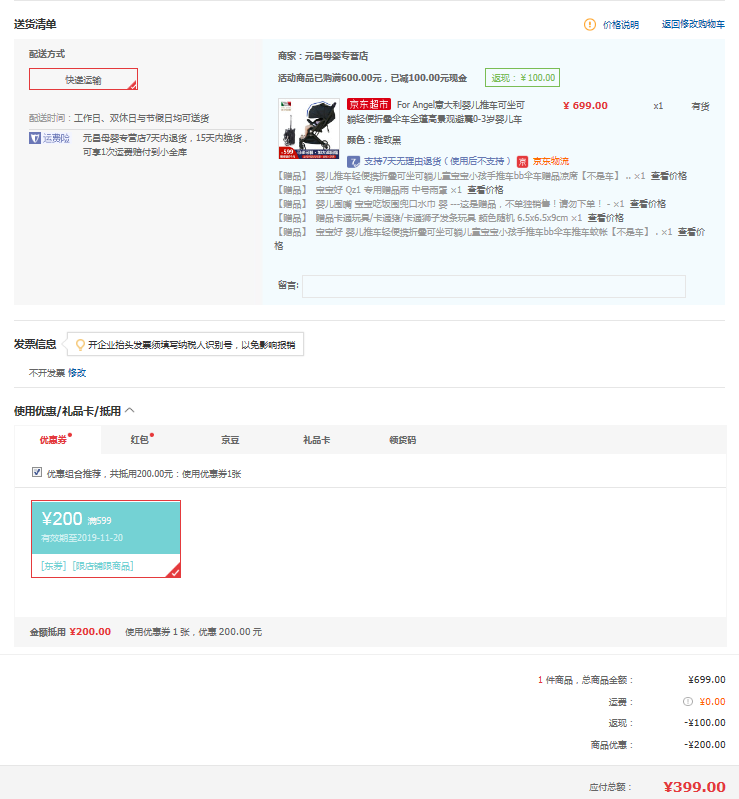The height and width of the screenshot is (799, 739).
Task: Click the green 返现 ¥100.00 badge
Action: click(x=522, y=78)
